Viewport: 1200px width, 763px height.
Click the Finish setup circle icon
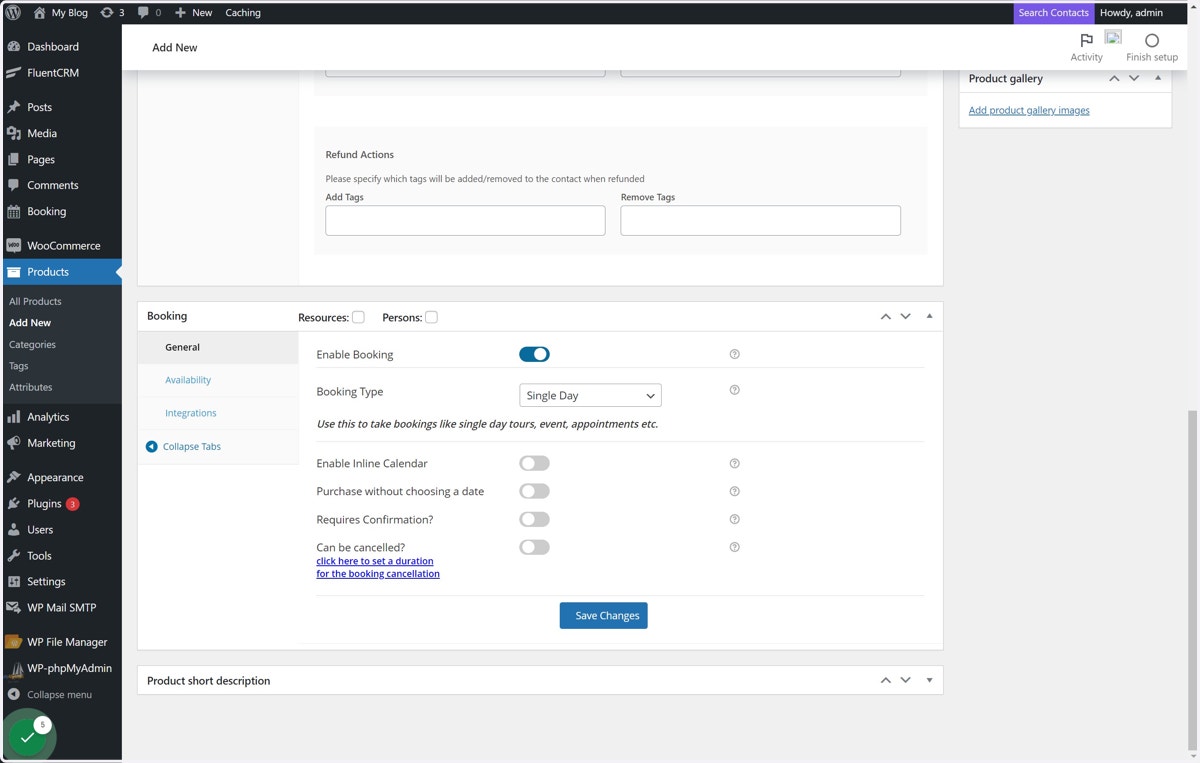coord(1152,40)
